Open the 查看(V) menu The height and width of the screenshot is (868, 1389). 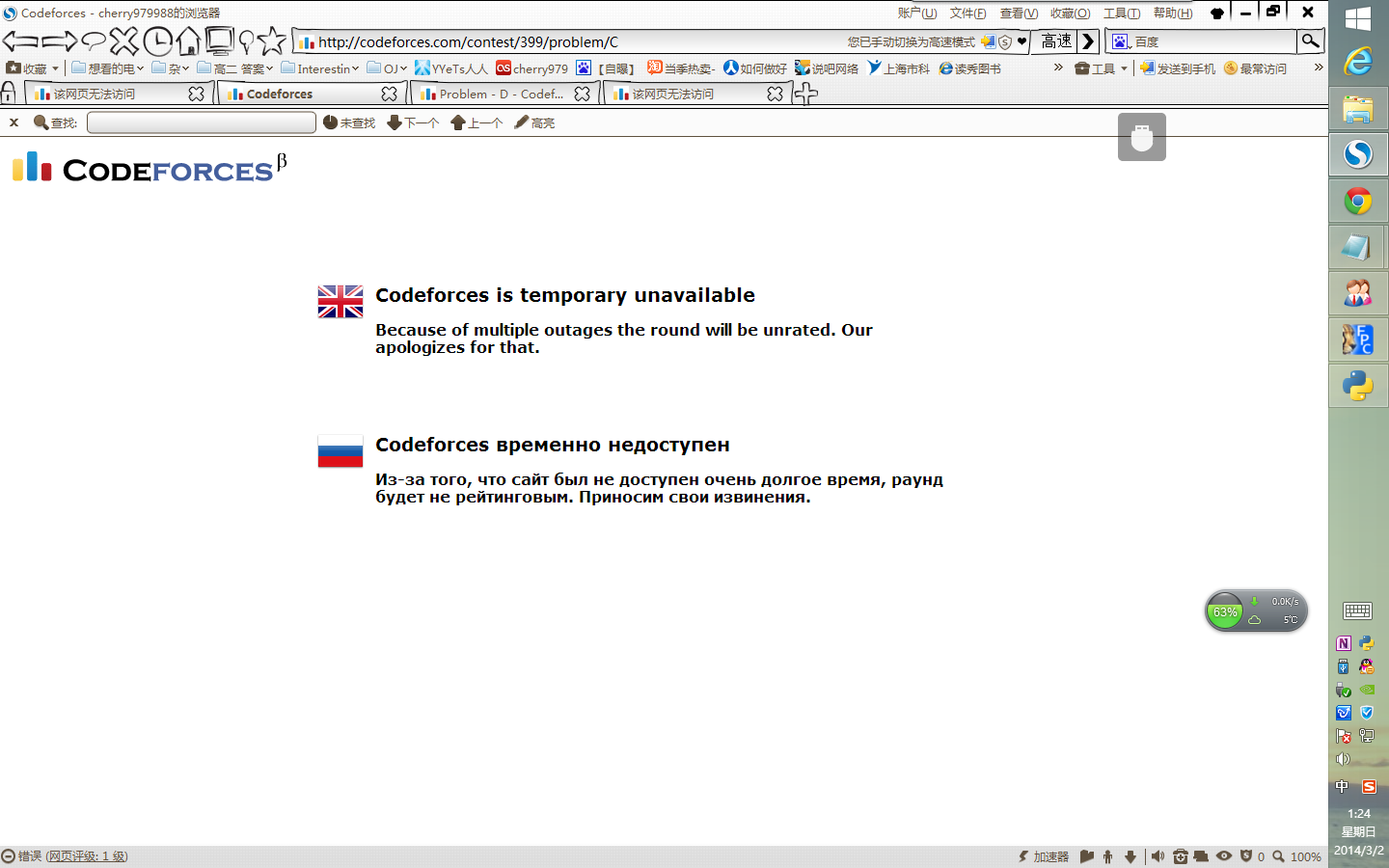click(1019, 13)
